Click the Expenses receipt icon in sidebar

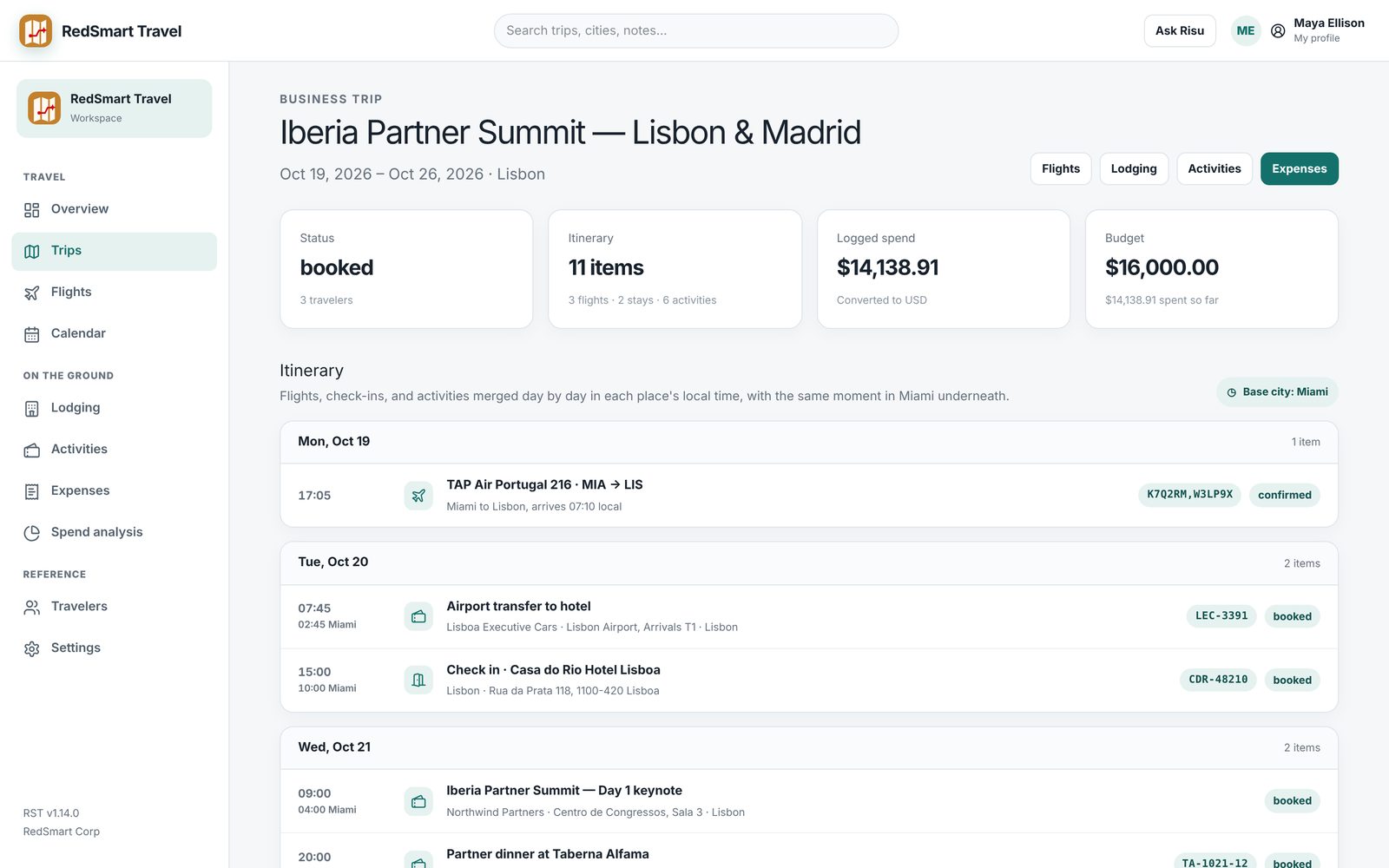(32, 491)
